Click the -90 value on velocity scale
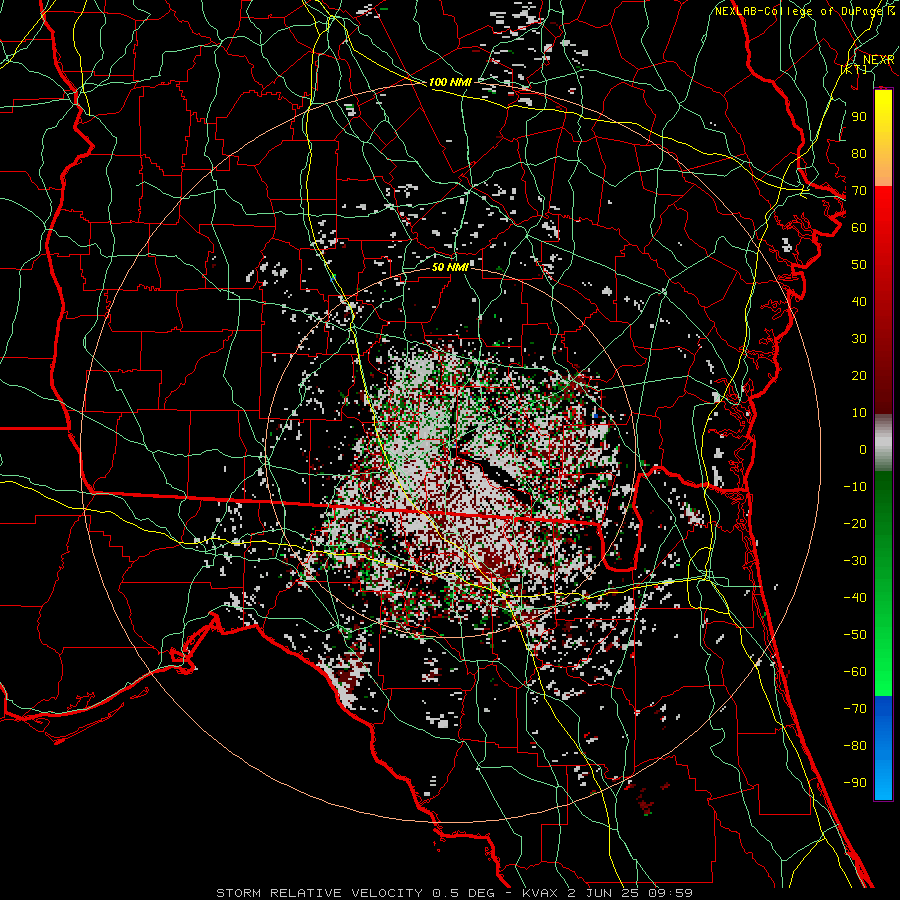Image resolution: width=900 pixels, height=900 pixels. (x=855, y=783)
